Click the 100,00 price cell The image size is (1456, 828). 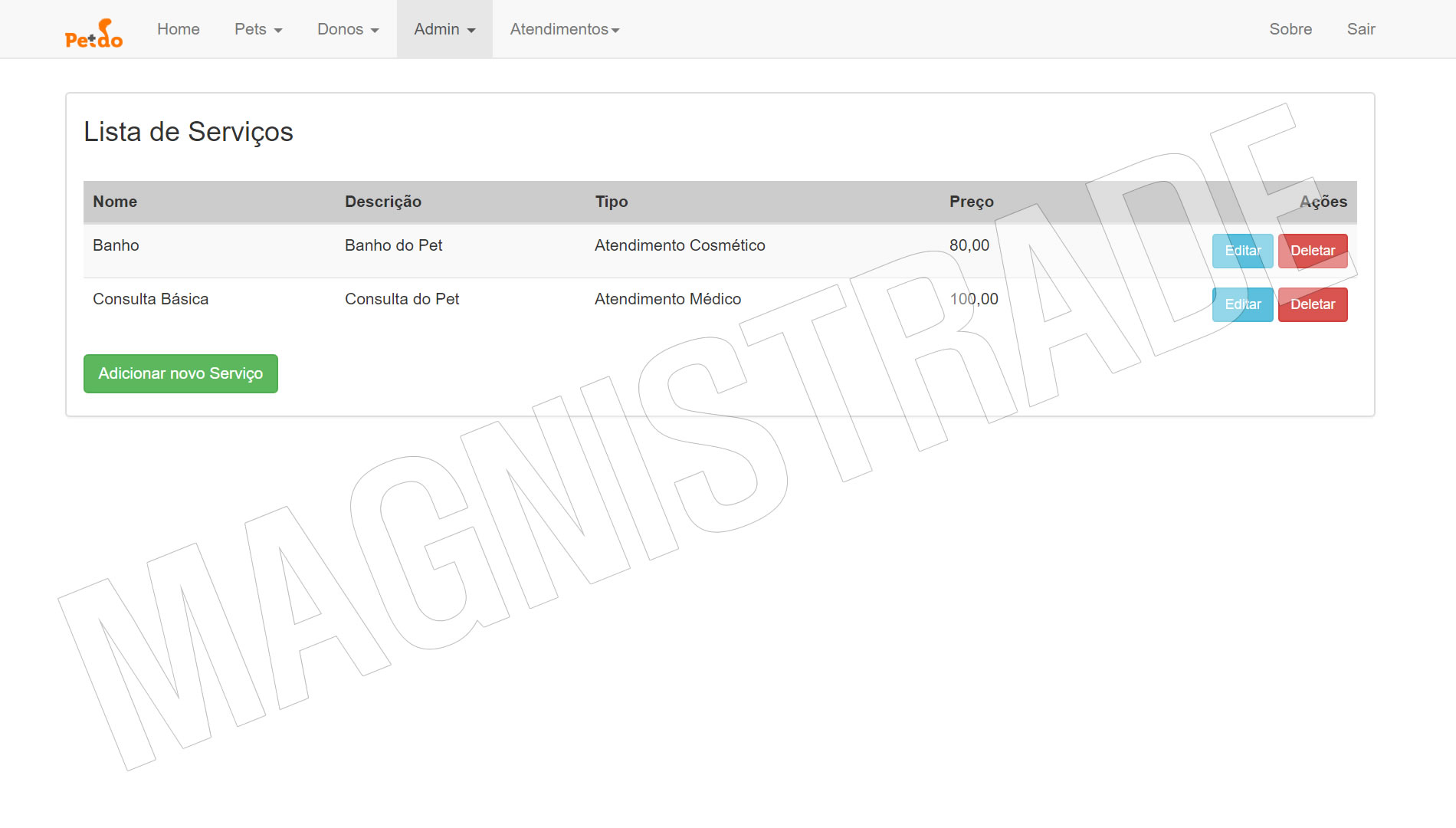click(973, 299)
